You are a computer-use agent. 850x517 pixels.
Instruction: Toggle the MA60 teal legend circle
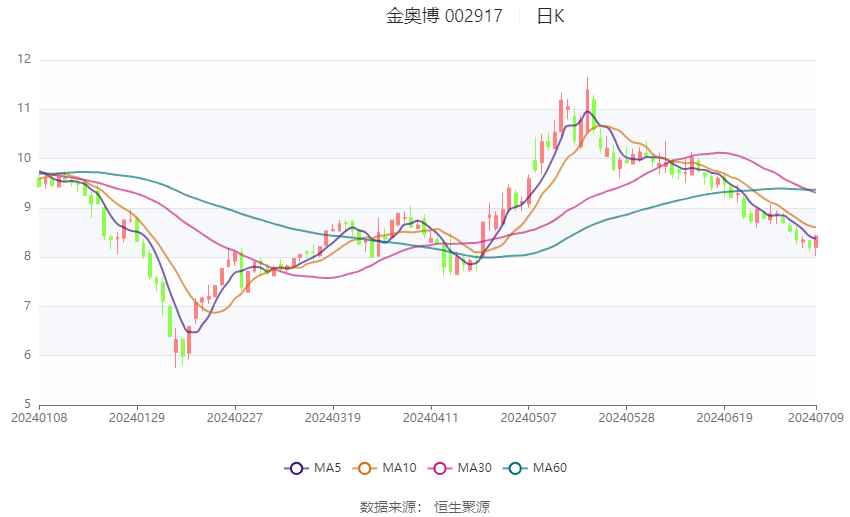point(515,468)
